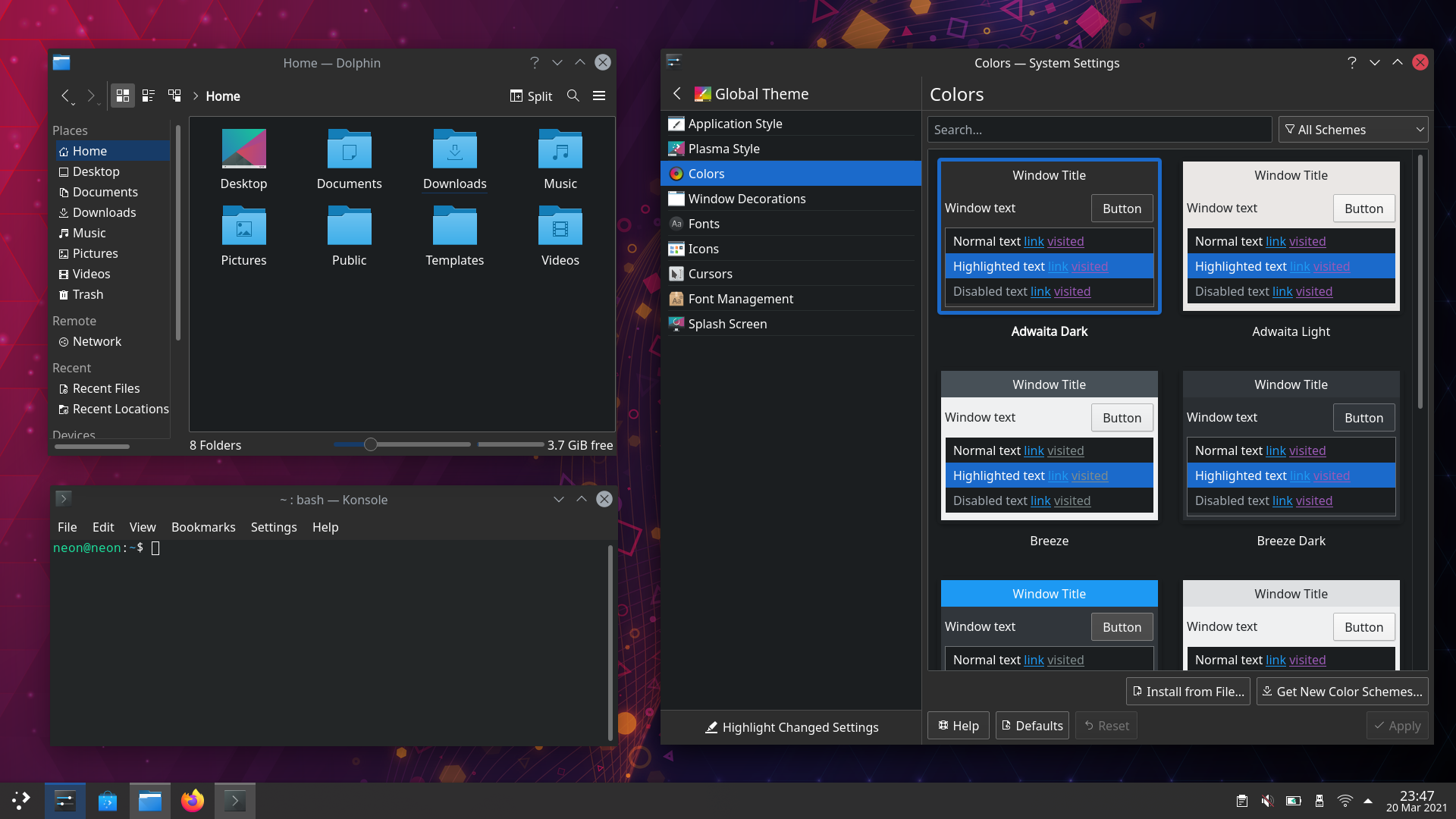This screenshot has width=1456, height=819.
Task: Click Install from File button
Action: [x=1188, y=692]
